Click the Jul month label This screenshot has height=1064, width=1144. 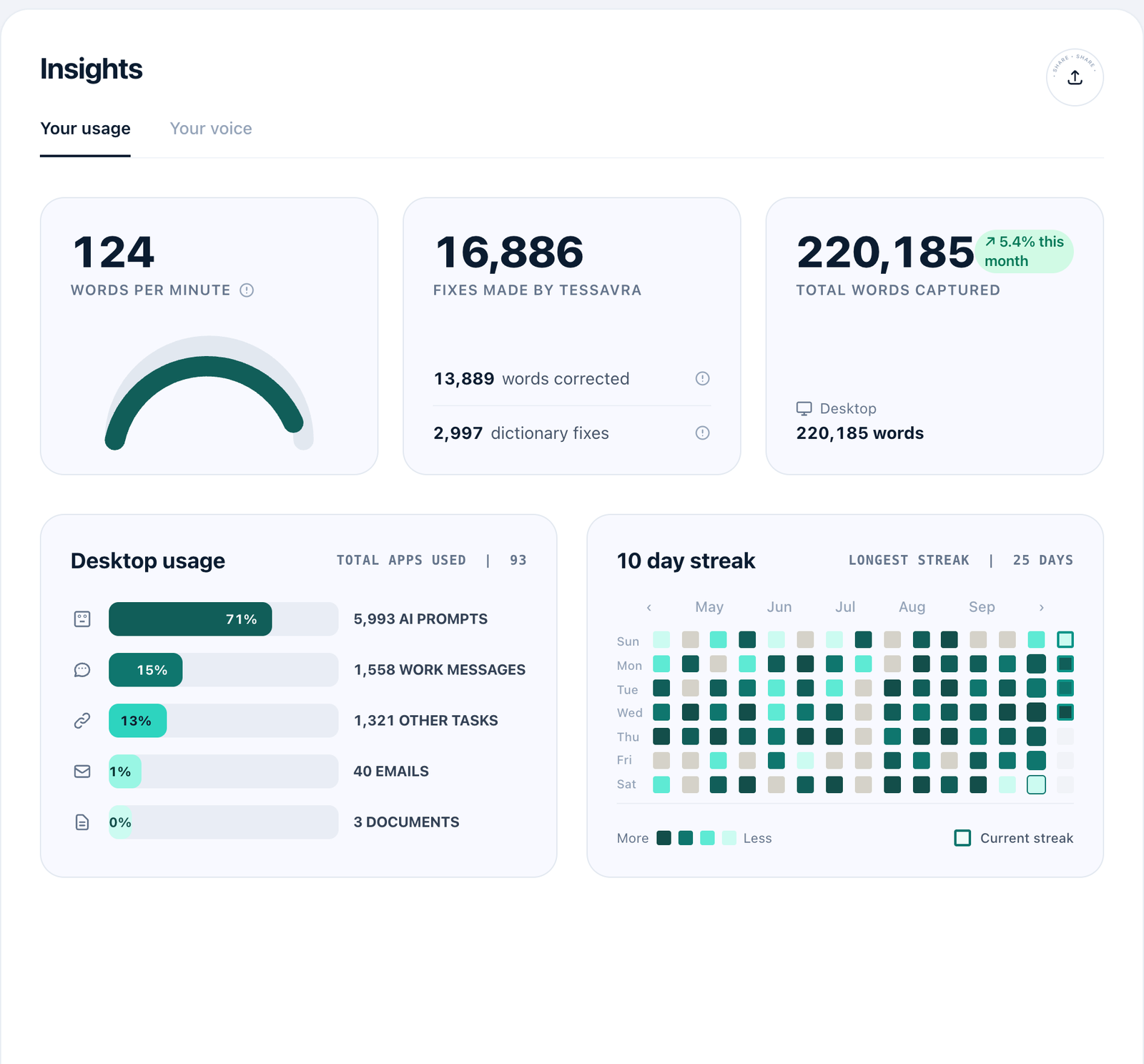click(x=845, y=607)
